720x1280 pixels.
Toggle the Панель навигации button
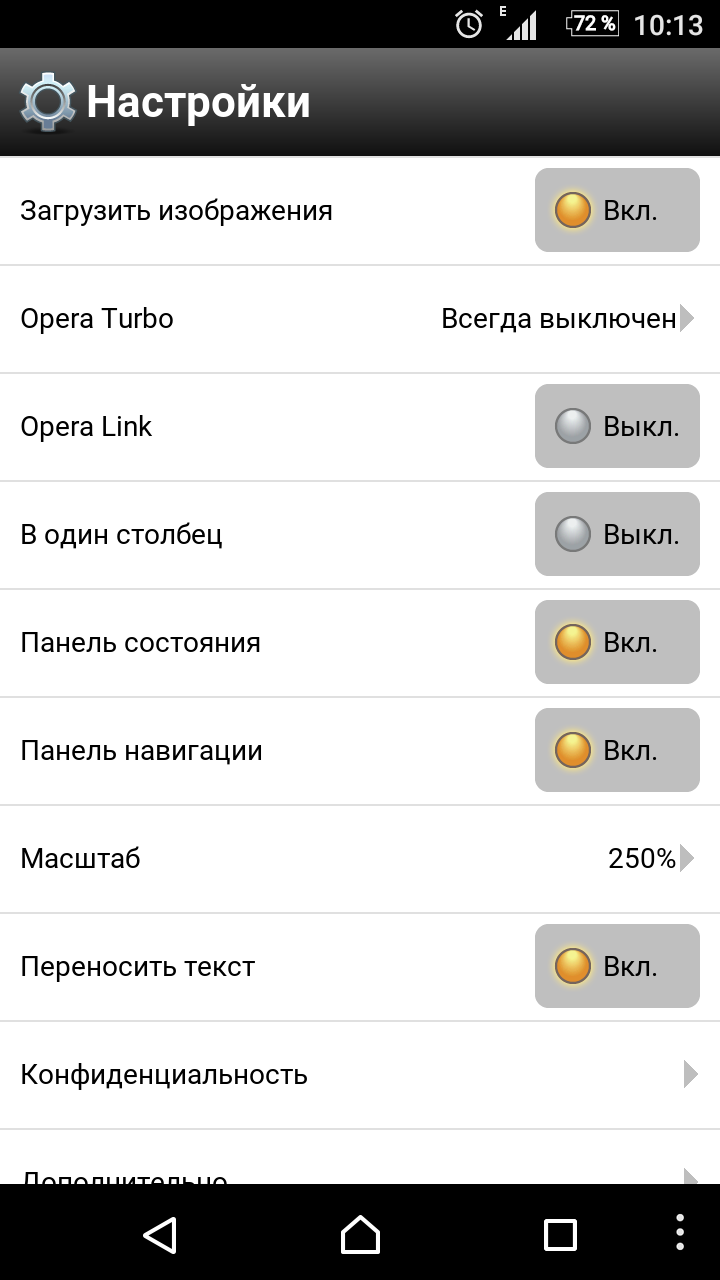point(616,750)
